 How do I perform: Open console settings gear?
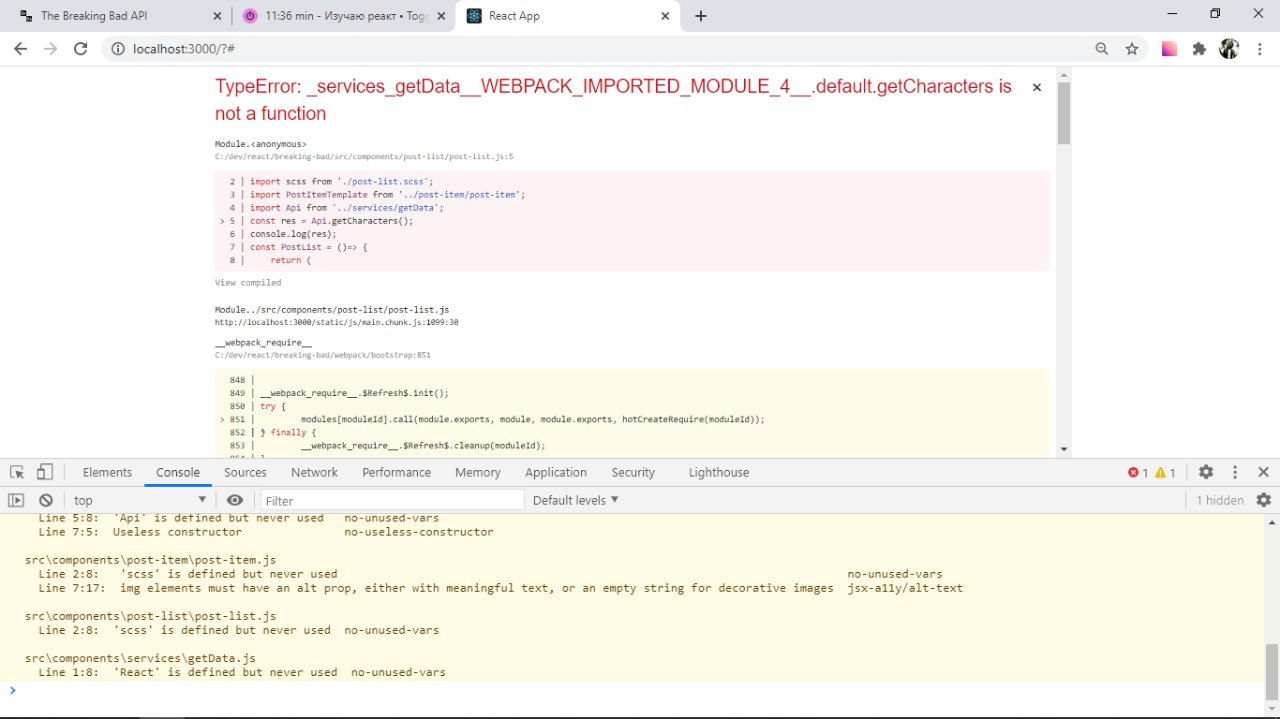[x=1263, y=500]
